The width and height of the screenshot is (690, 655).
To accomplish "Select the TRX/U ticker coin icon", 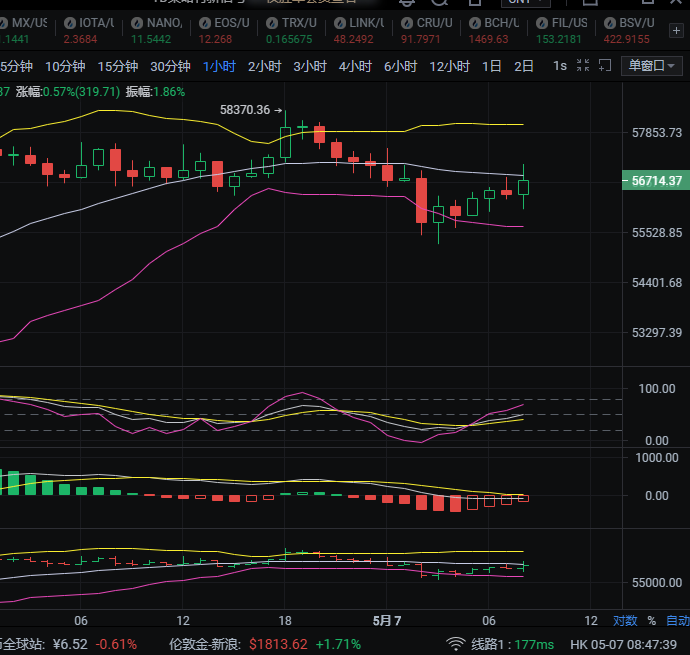I will pos(272,22).
